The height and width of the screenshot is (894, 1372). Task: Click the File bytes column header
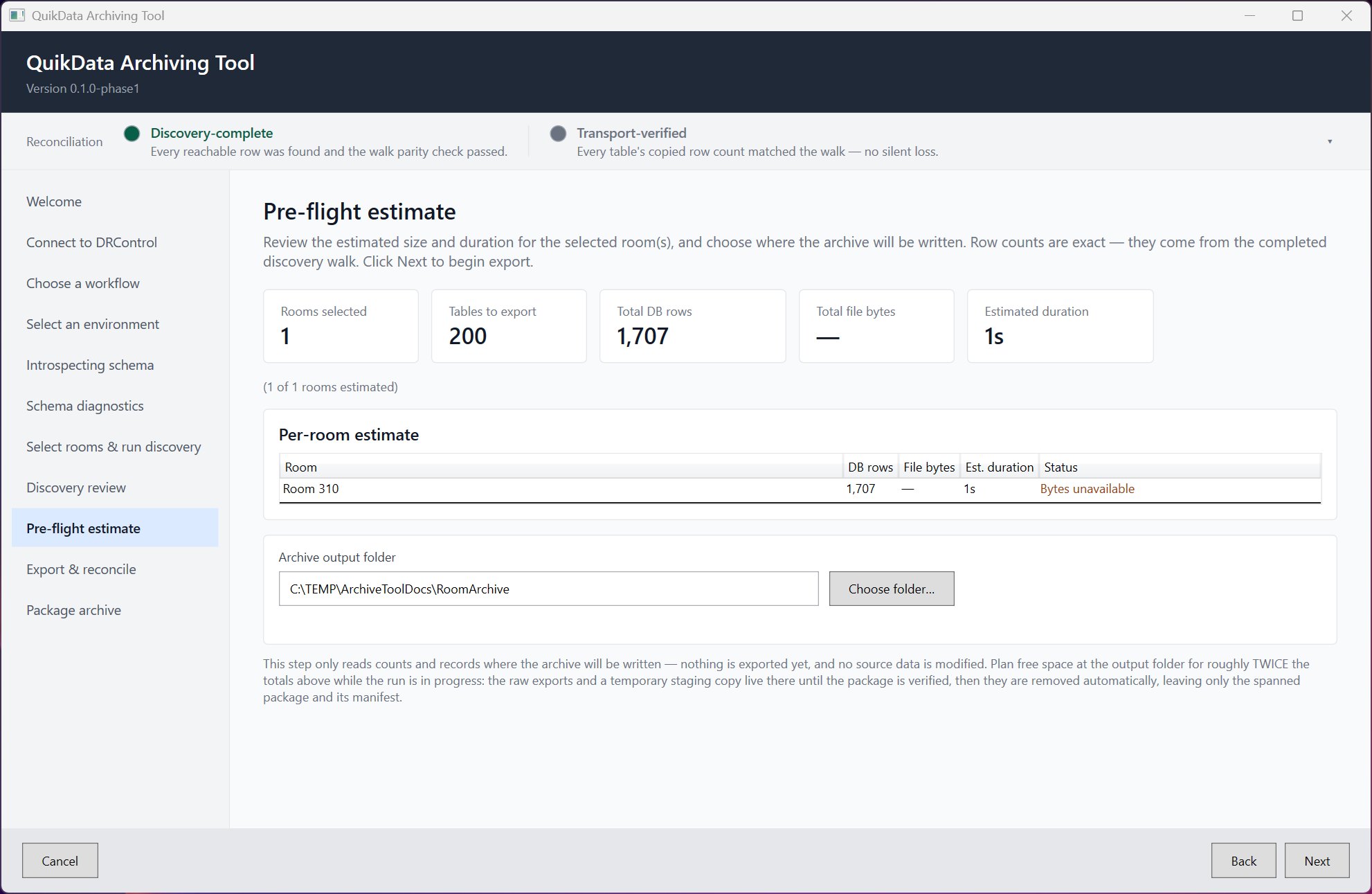point(929,467)
